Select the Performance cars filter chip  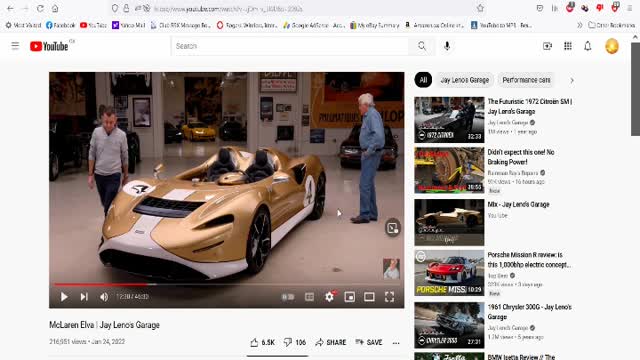coord(526,80)
